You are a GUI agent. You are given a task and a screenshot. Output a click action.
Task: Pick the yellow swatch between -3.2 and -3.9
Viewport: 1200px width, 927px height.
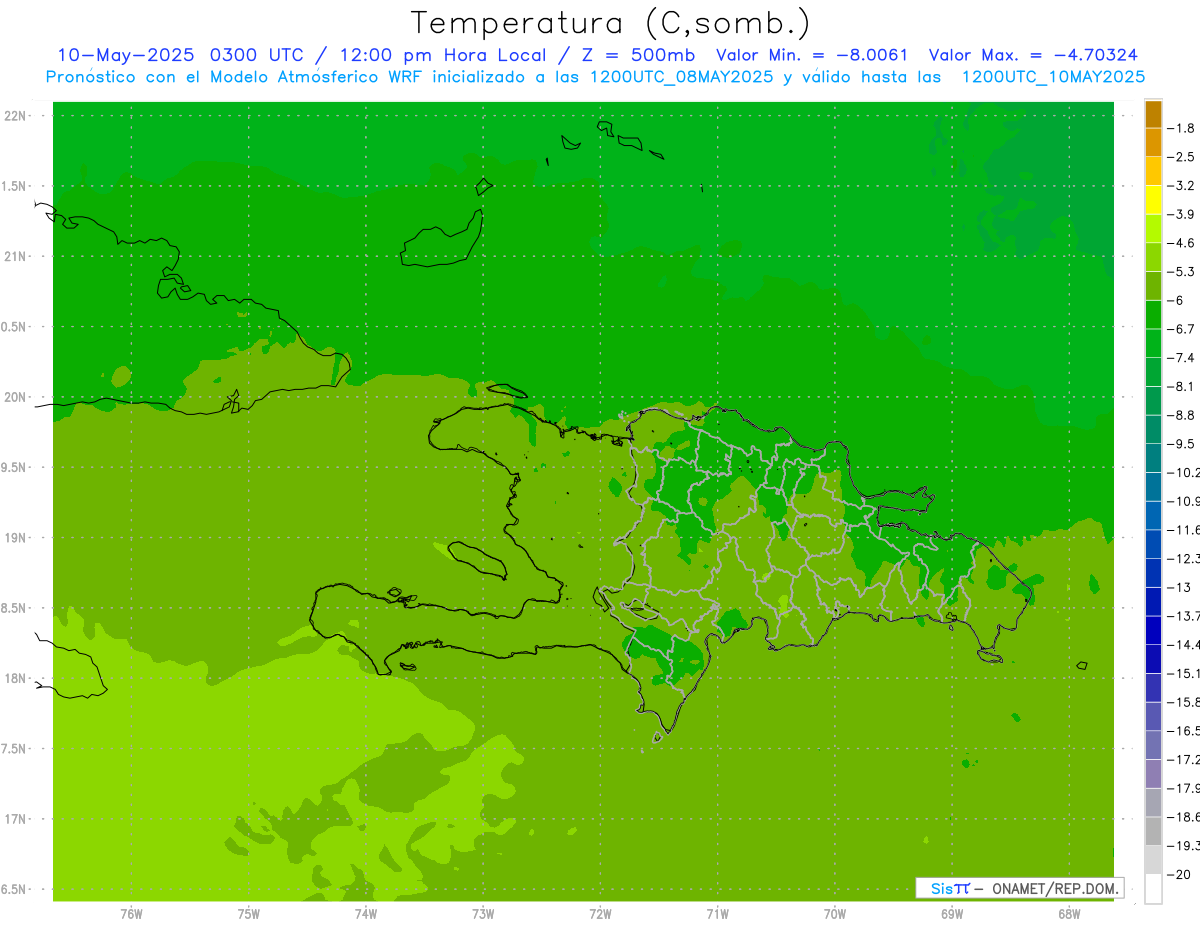[1153, 200]
